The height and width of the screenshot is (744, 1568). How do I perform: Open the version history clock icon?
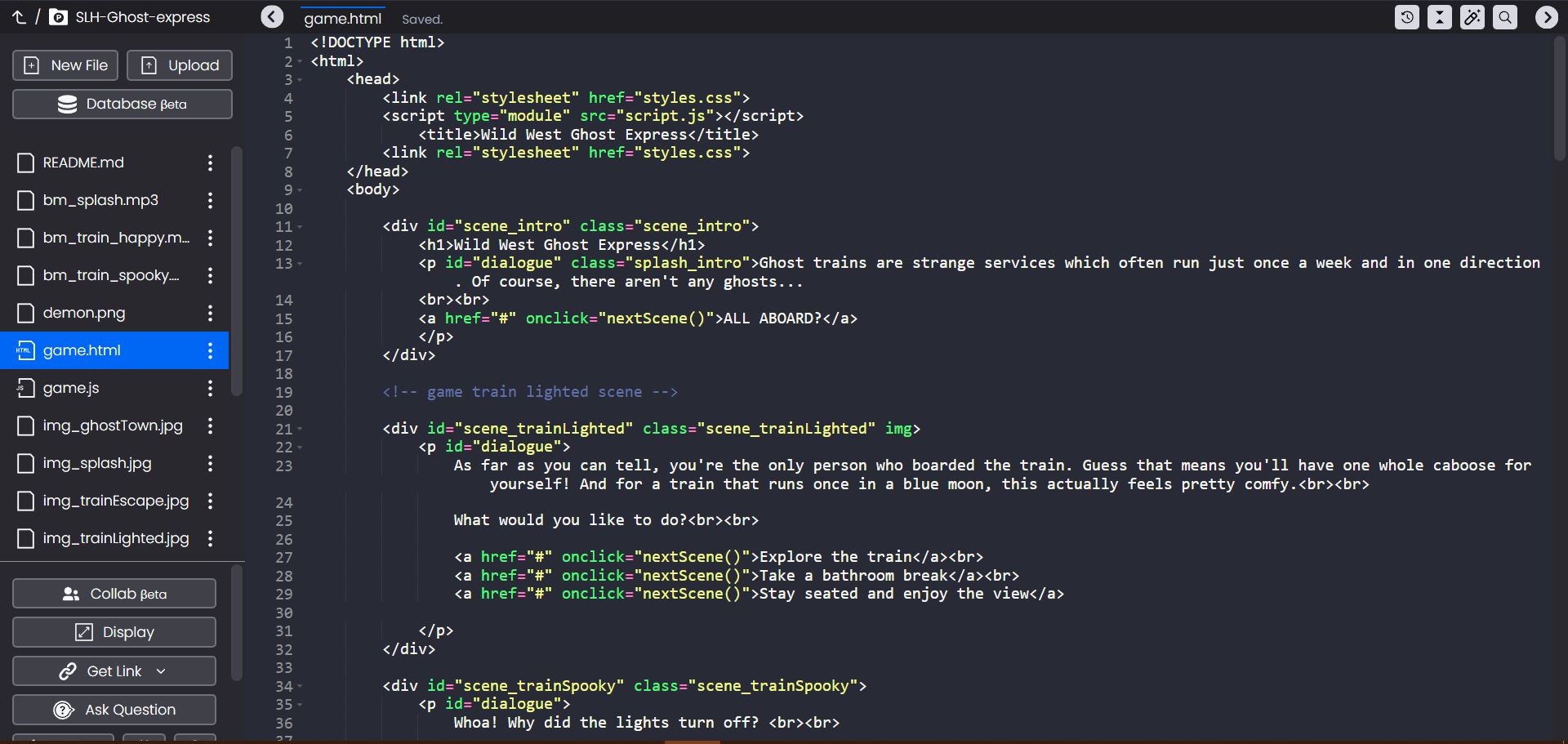tap(1407, 17)
